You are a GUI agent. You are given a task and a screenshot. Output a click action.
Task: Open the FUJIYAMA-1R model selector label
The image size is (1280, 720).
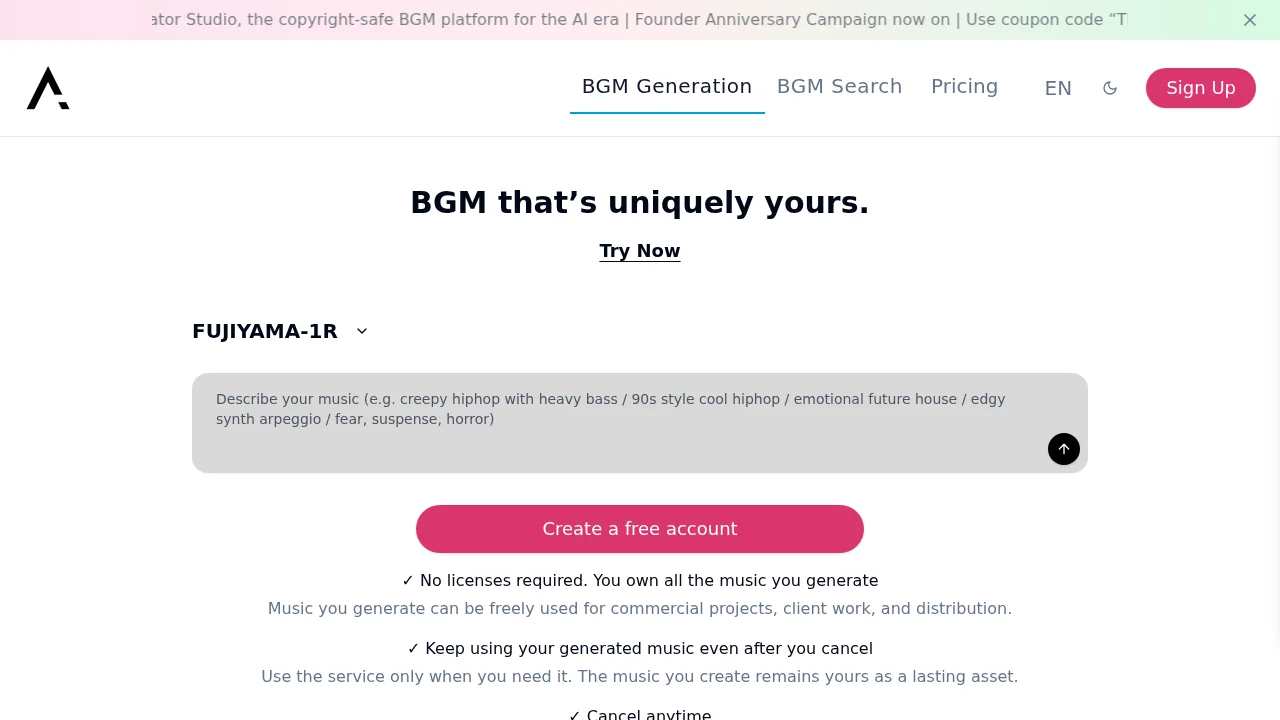tap(265, 331)
